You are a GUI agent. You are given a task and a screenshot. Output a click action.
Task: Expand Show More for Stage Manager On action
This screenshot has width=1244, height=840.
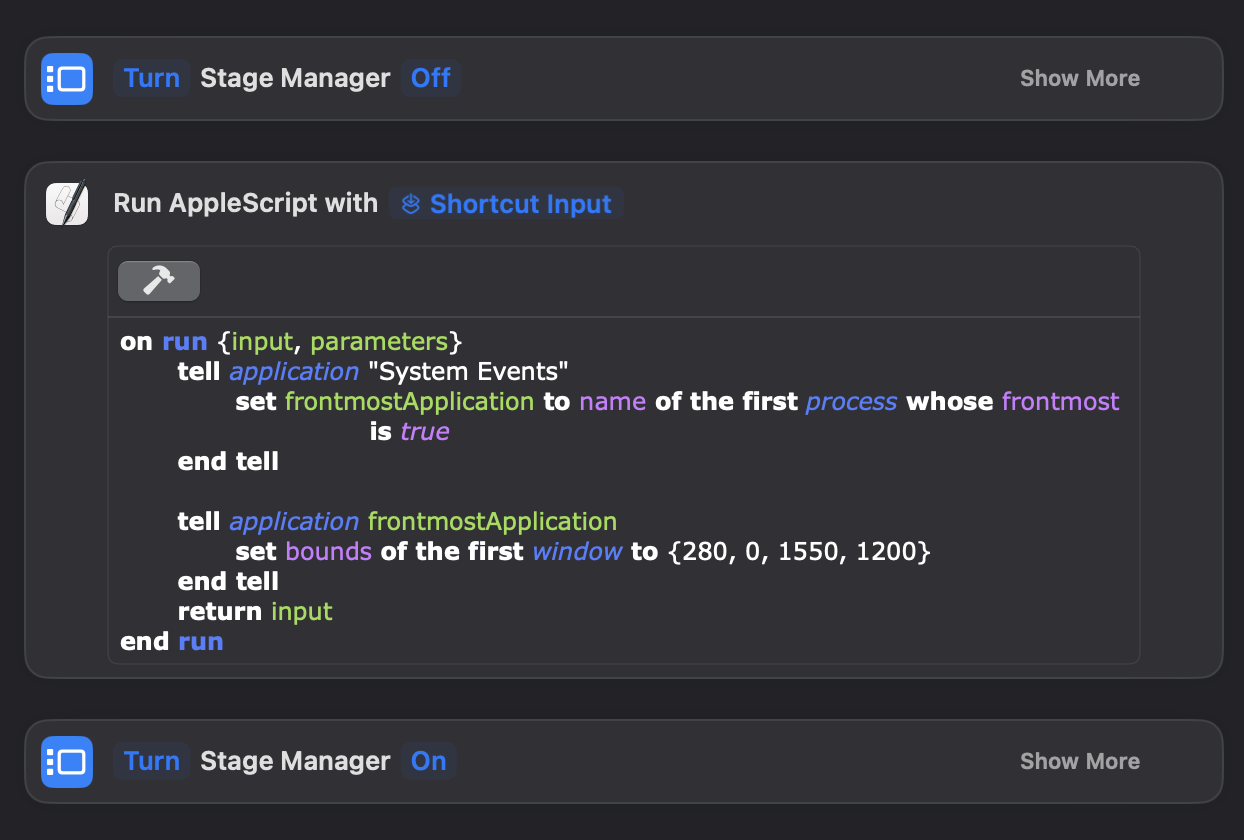[1080, 761]
